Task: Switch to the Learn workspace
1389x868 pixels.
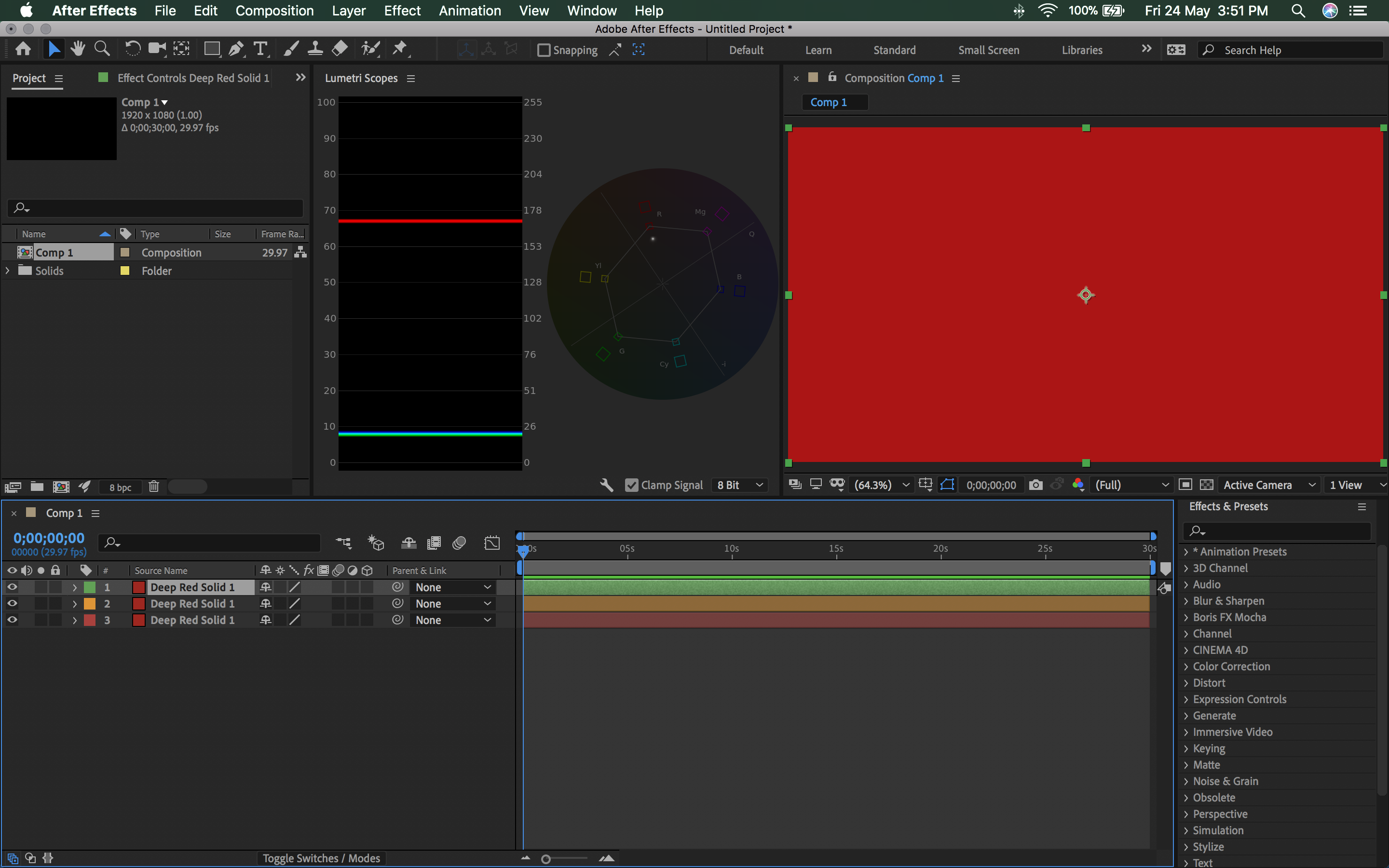Action: click(818, 50)
